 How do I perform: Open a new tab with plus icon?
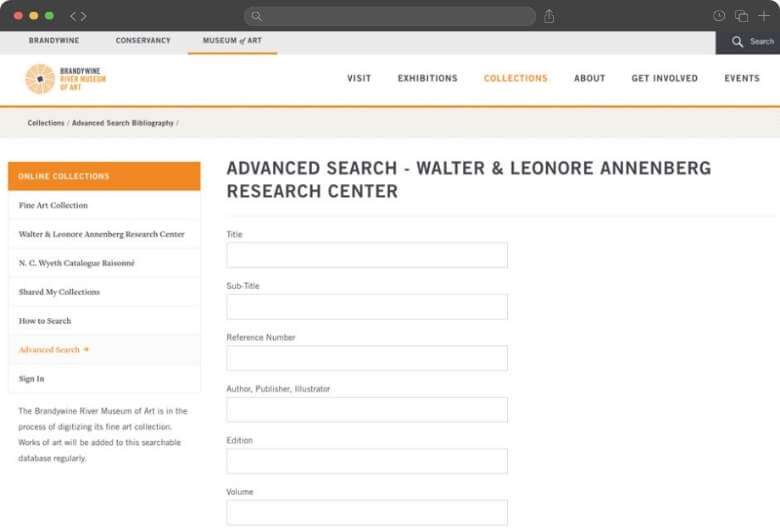click(x=764, y=16)
